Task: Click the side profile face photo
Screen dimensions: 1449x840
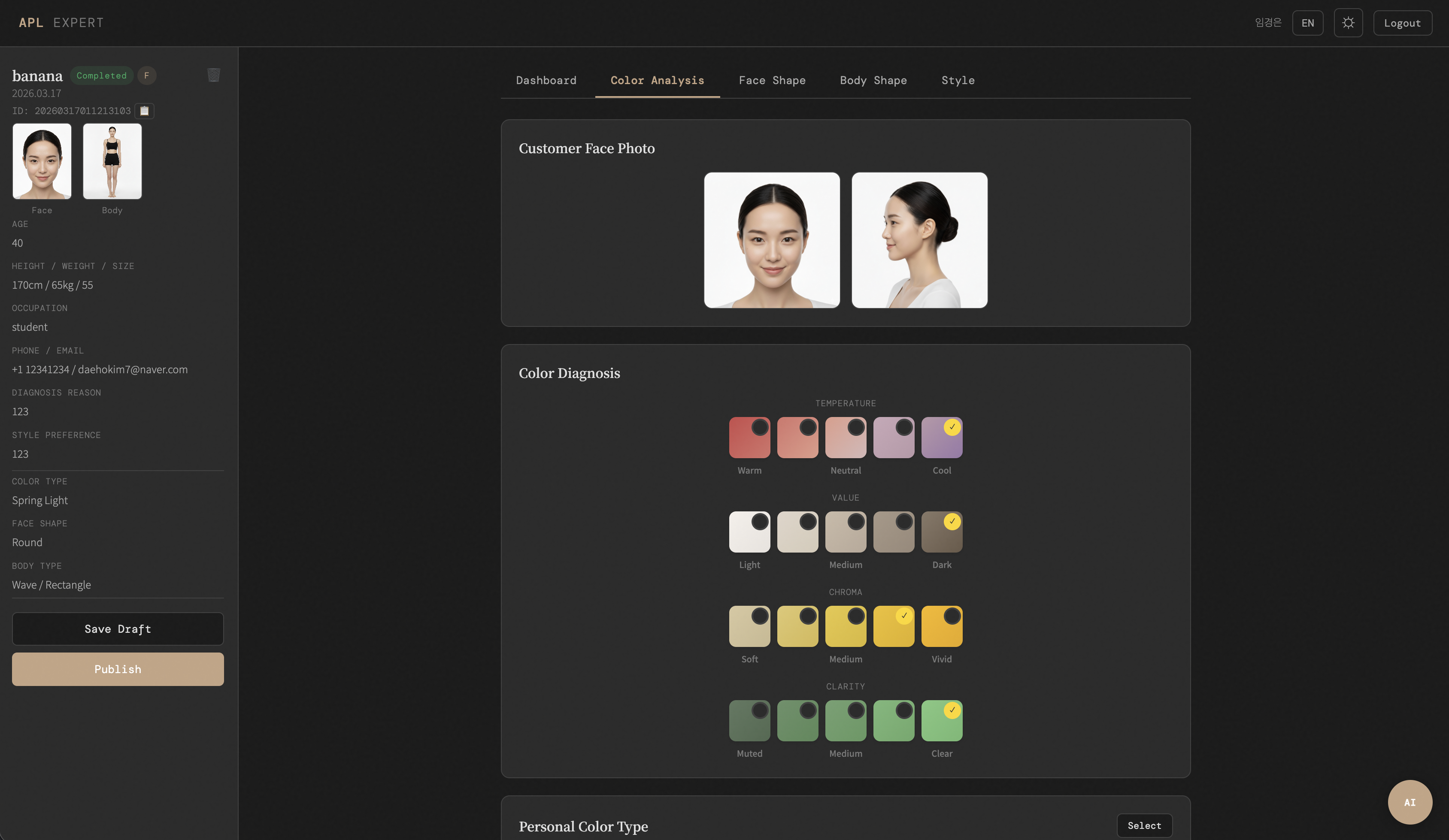Action: pos(919,240)
